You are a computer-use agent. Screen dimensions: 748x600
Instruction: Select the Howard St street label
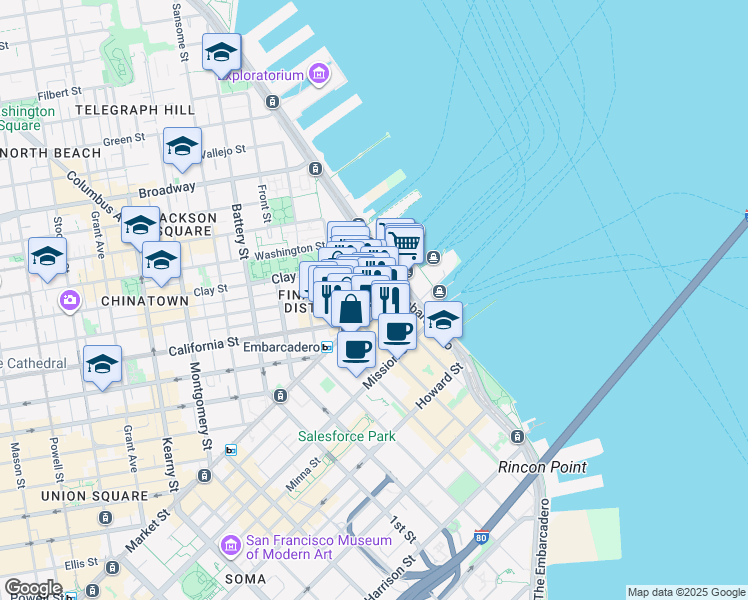tap(439, 386)
